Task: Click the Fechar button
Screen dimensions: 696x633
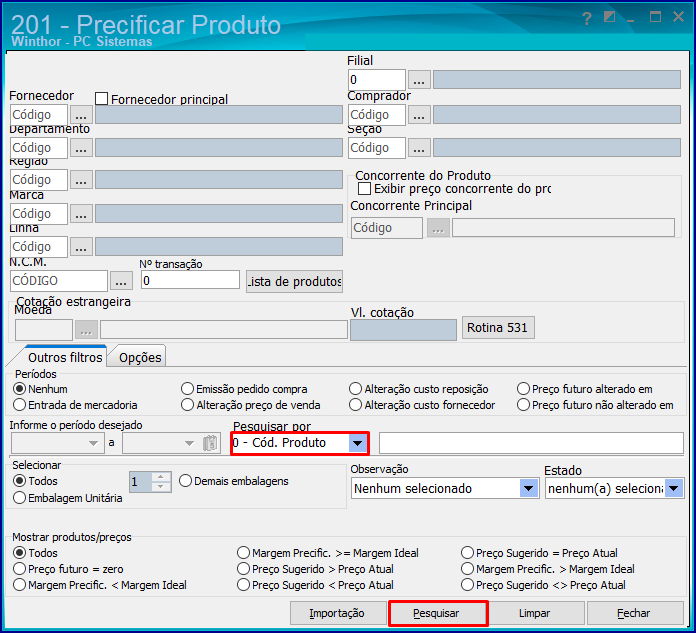Action: click(635, 613)
